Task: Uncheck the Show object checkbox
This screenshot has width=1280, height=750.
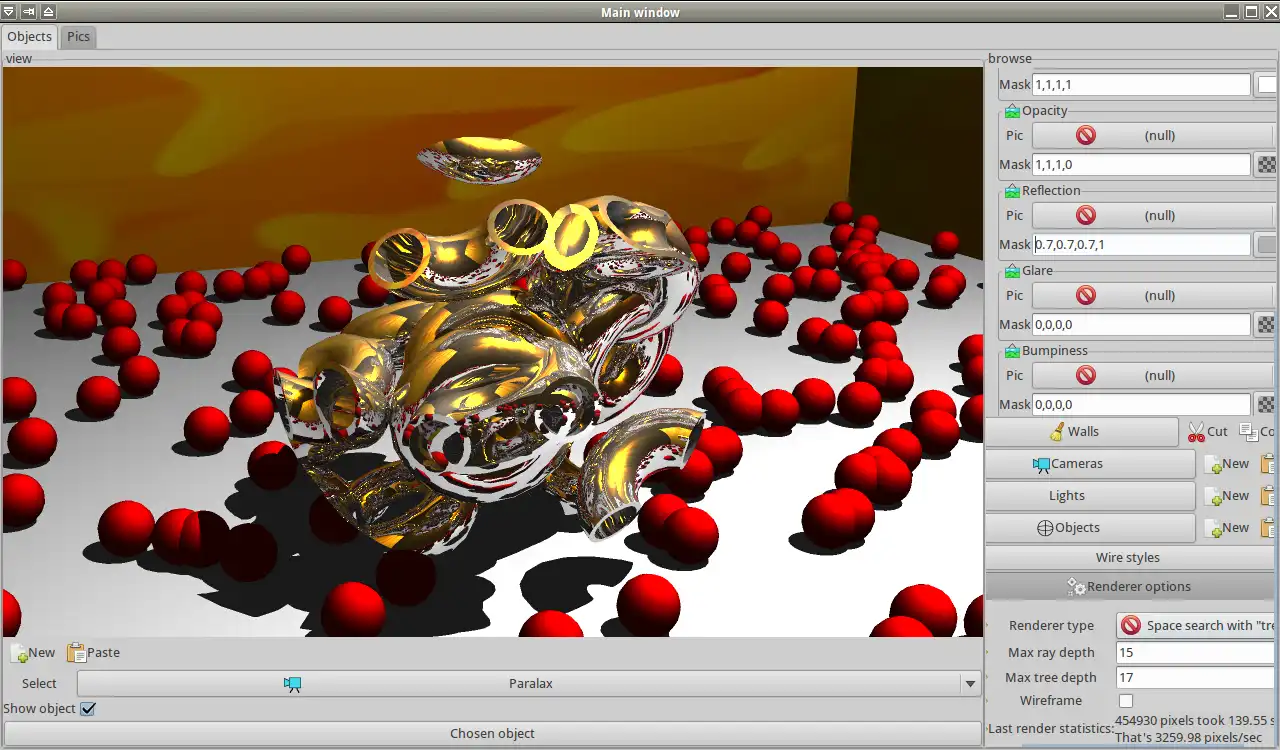Action: (x=88, y=709)
